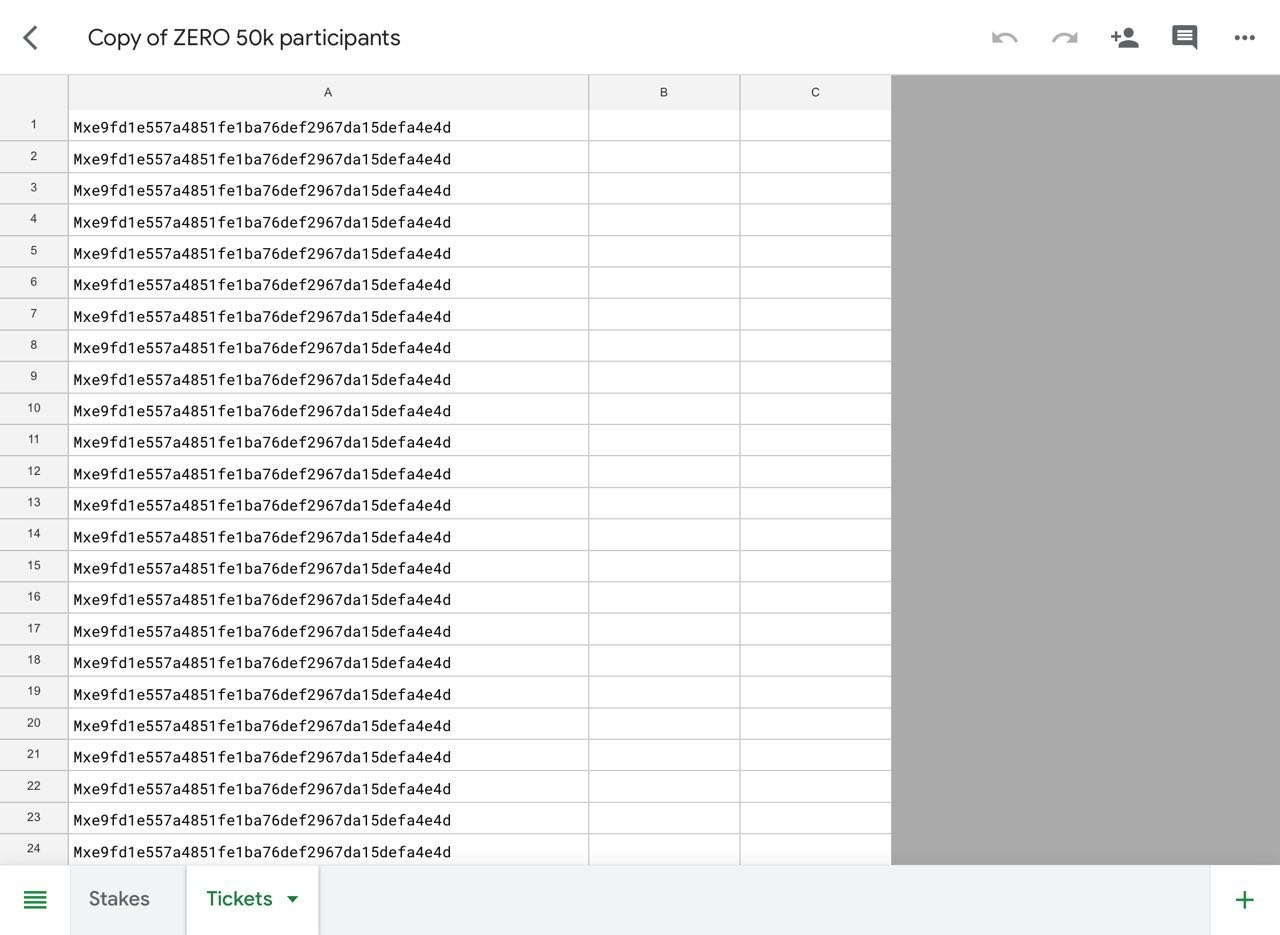Image resolution: width=1280 pixels, height=935 pixels.
Task: Click cell A5 in row 5
Action: tap(328, 252)
